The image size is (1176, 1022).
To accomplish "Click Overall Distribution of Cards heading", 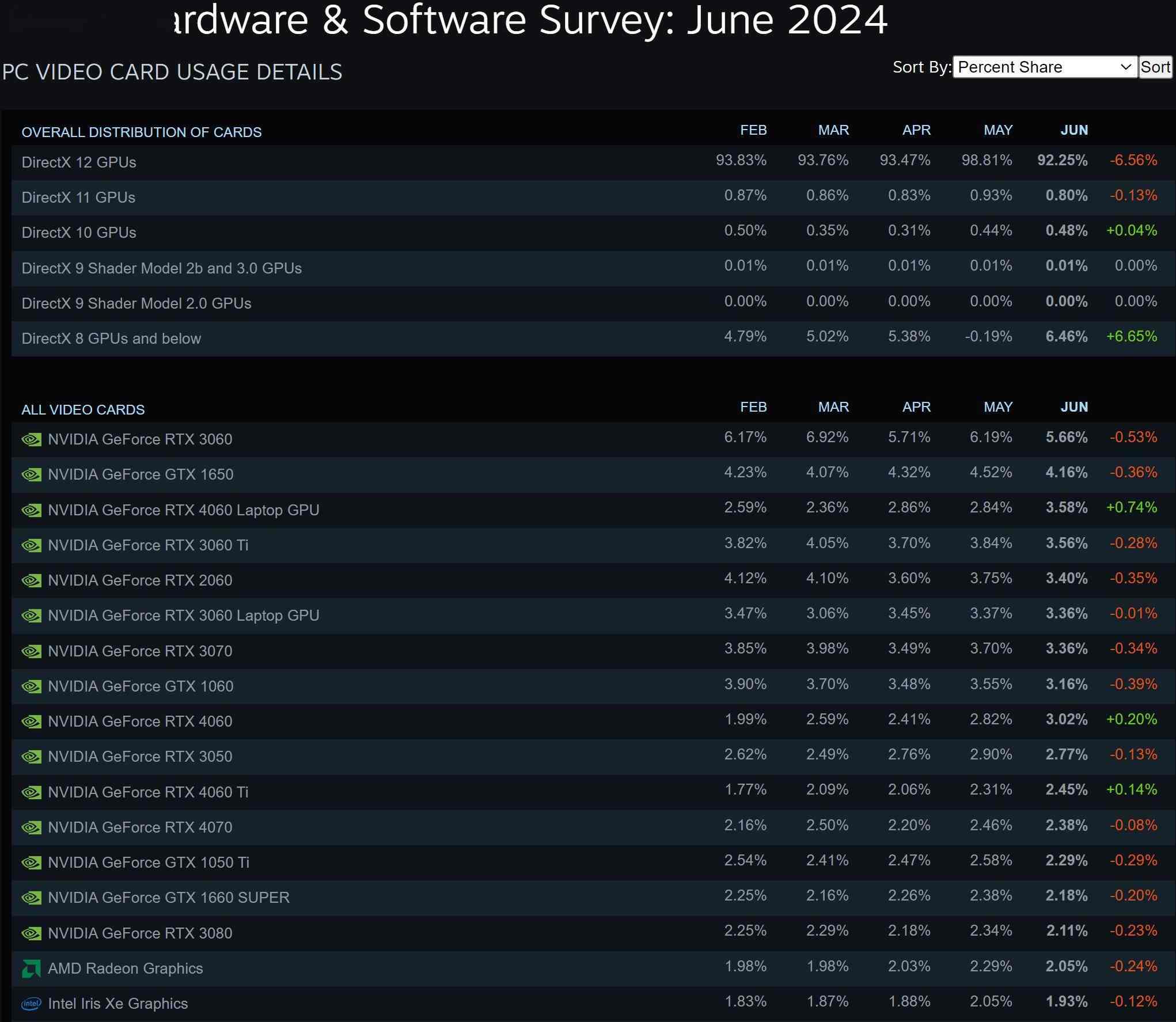I will coord(142,132).
